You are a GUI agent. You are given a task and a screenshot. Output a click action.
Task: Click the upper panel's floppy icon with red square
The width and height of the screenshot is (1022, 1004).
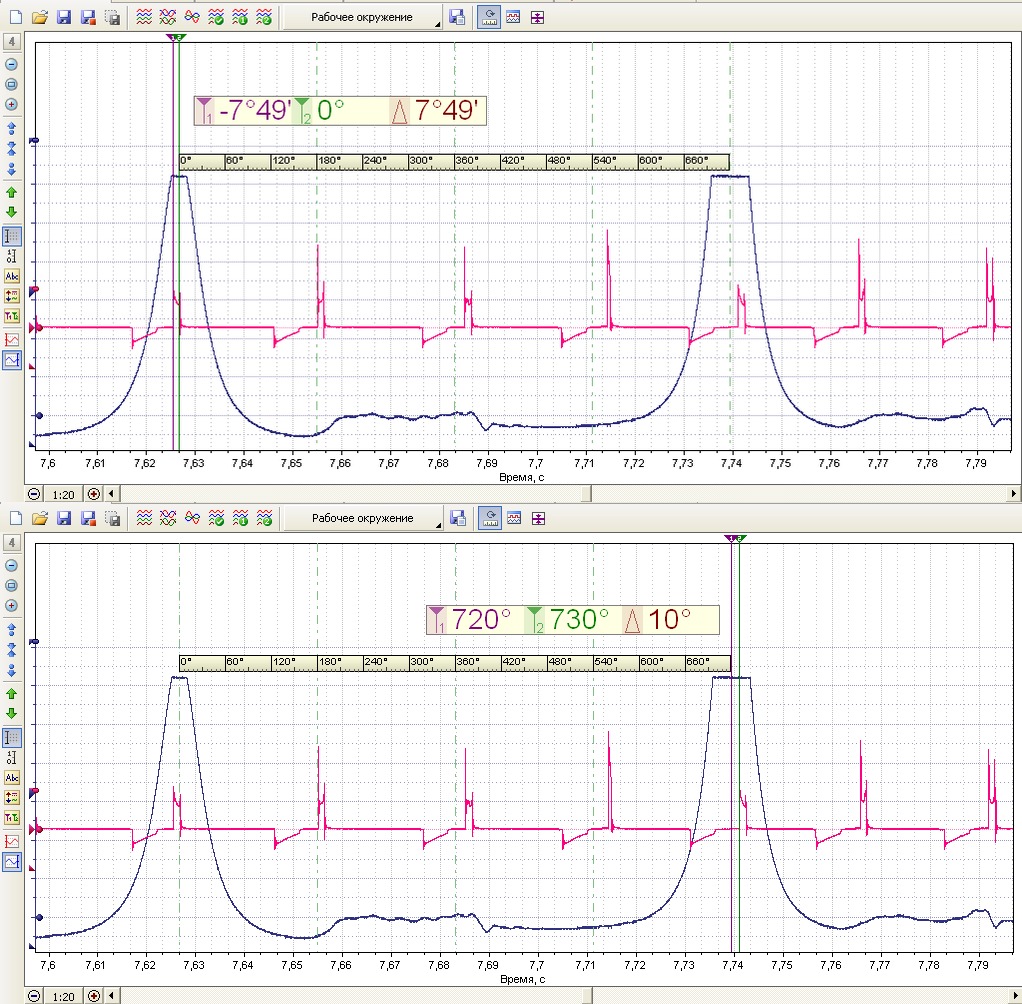click(88, 18)
